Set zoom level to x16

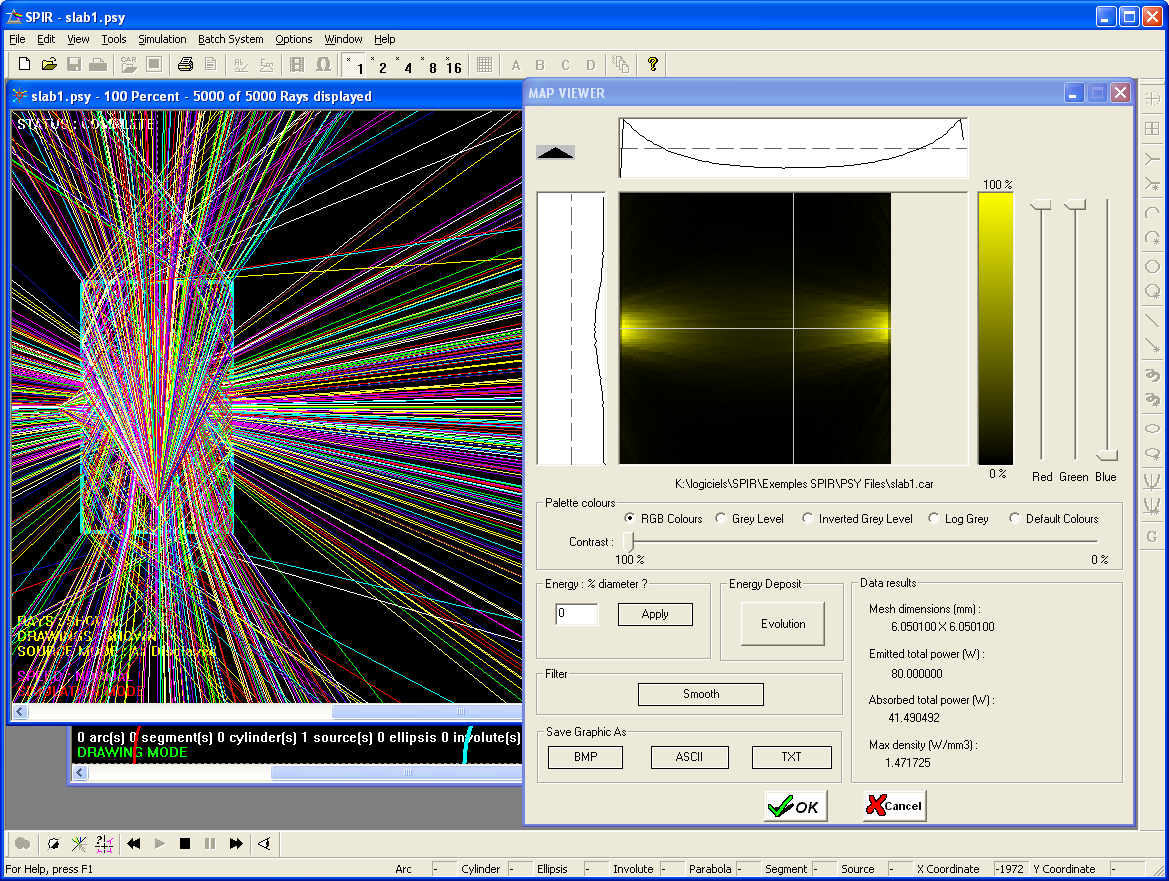(453, 66)
